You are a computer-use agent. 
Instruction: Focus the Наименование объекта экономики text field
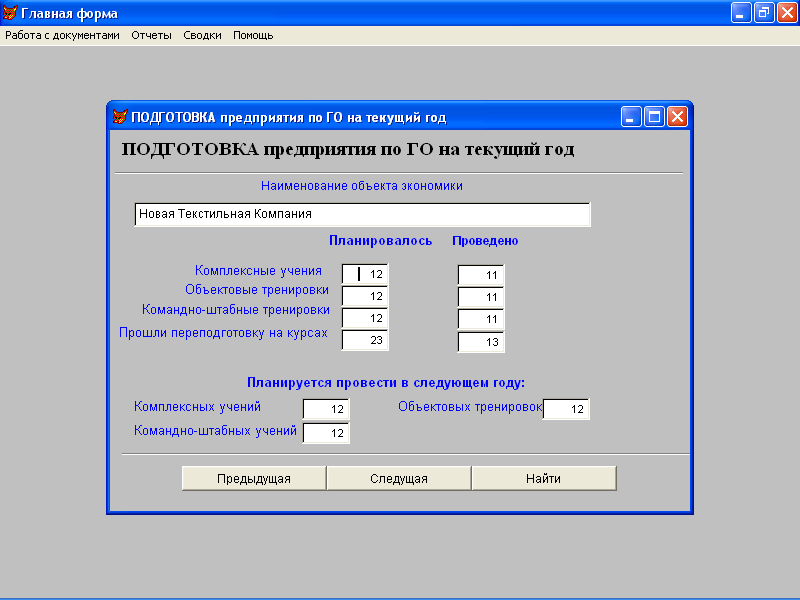tap(362, 214)
